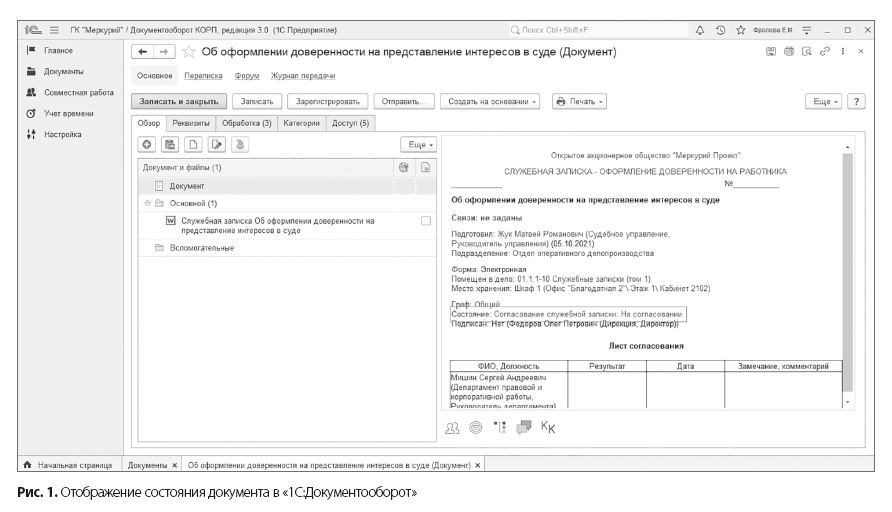Viewport: 892px width, 512px height.
Task: Open Начальная страница bottom tab
Action: tap(67, 465)
